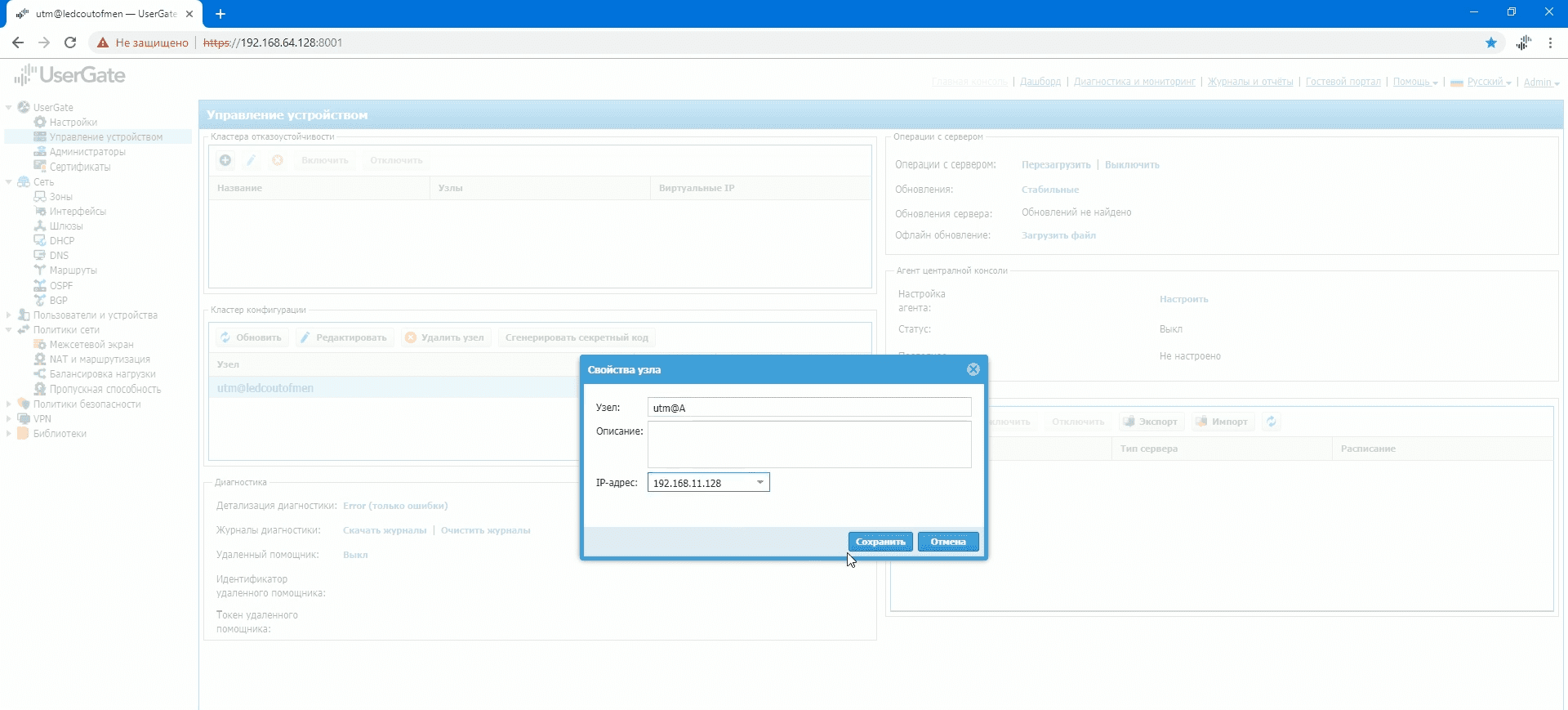Click the Загрузить файл offline update link
1568x710 pixels.
point(1058,235)
